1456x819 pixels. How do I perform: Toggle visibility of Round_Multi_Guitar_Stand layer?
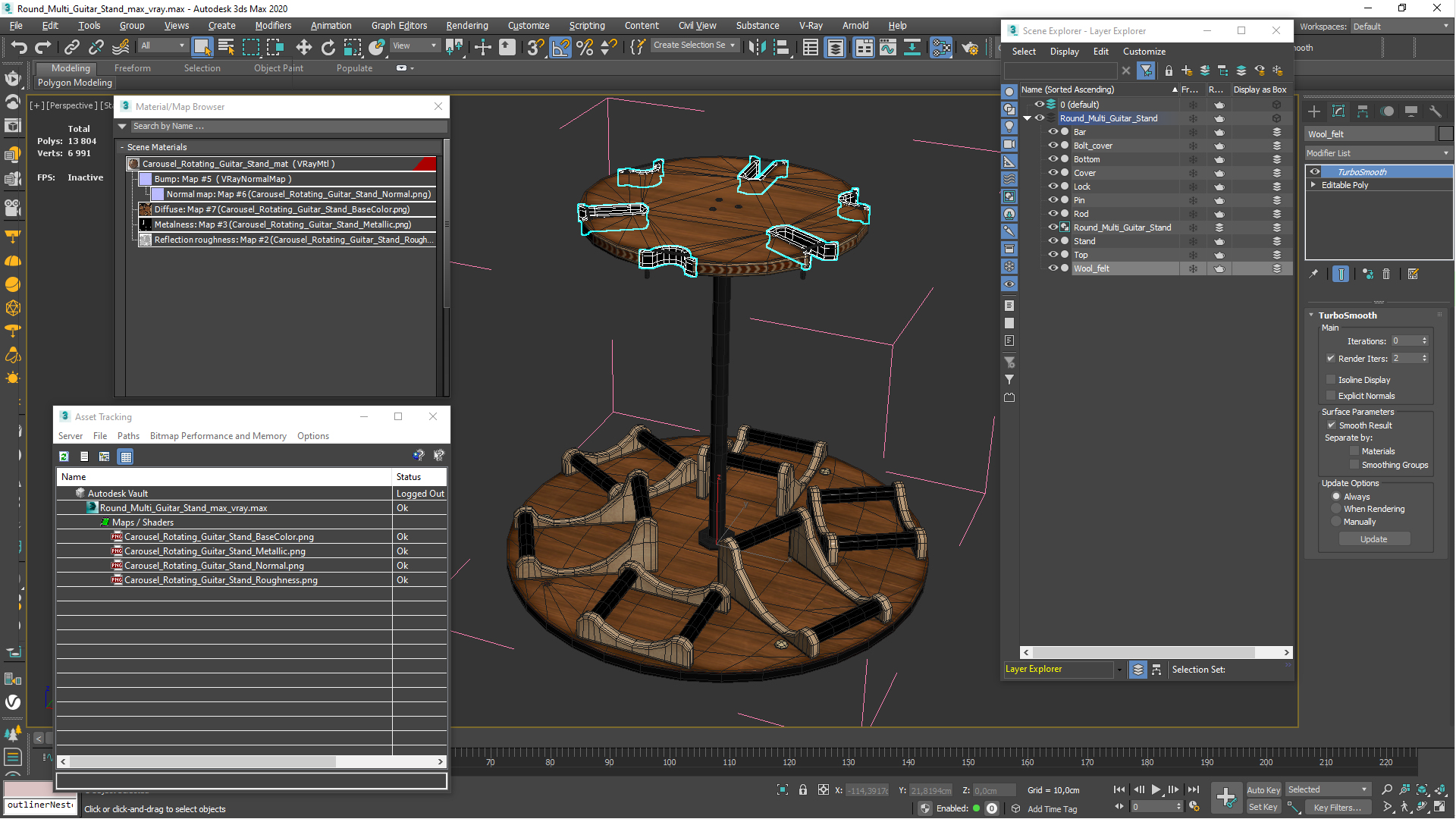click(1039, 118)
